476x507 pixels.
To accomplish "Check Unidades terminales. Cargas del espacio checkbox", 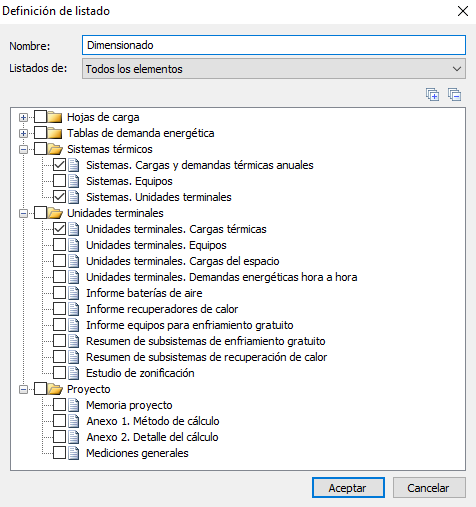I will pyautogui.click(x=59, y=261).
